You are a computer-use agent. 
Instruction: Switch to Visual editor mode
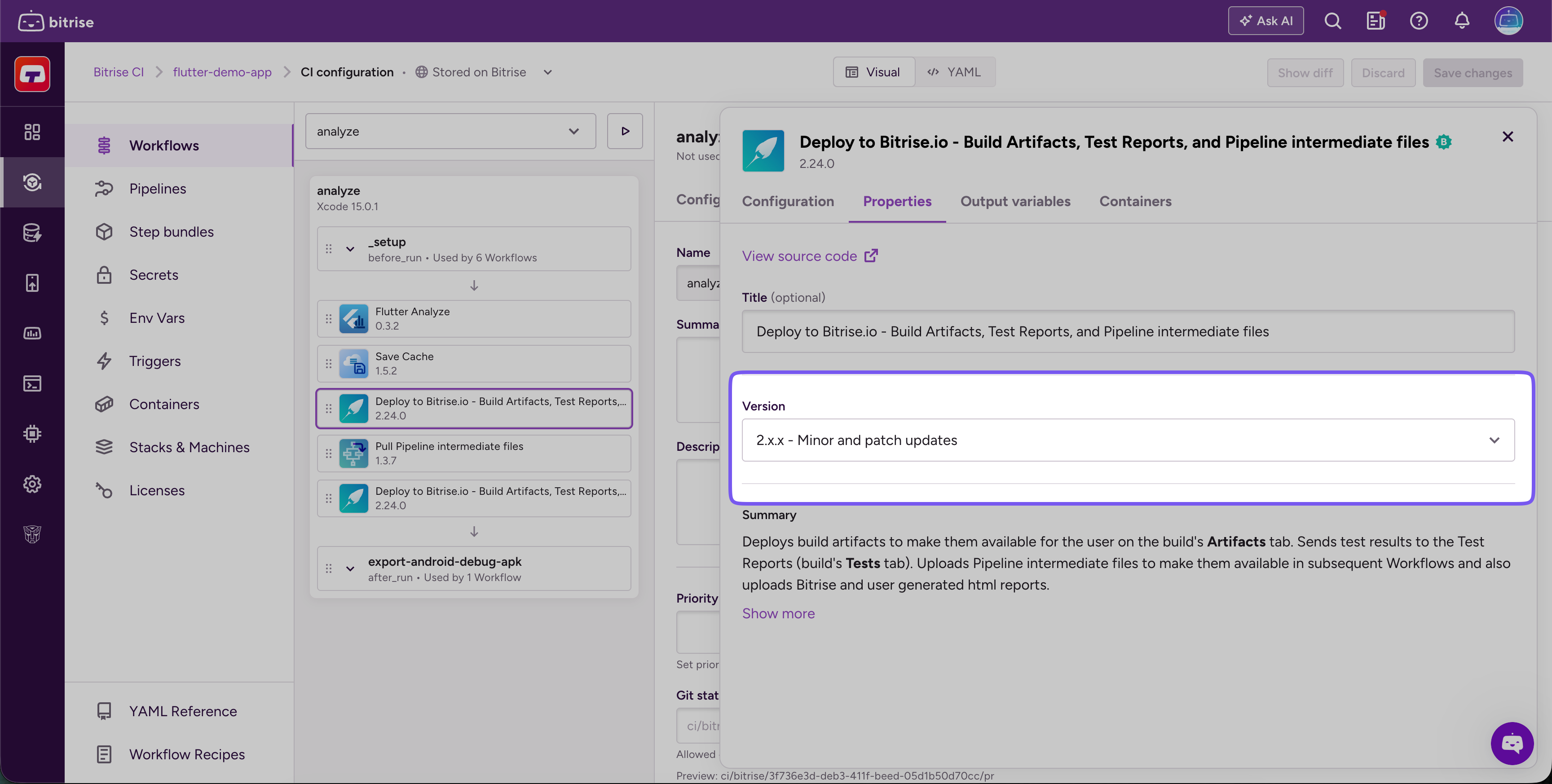click(x=873, y=72)
